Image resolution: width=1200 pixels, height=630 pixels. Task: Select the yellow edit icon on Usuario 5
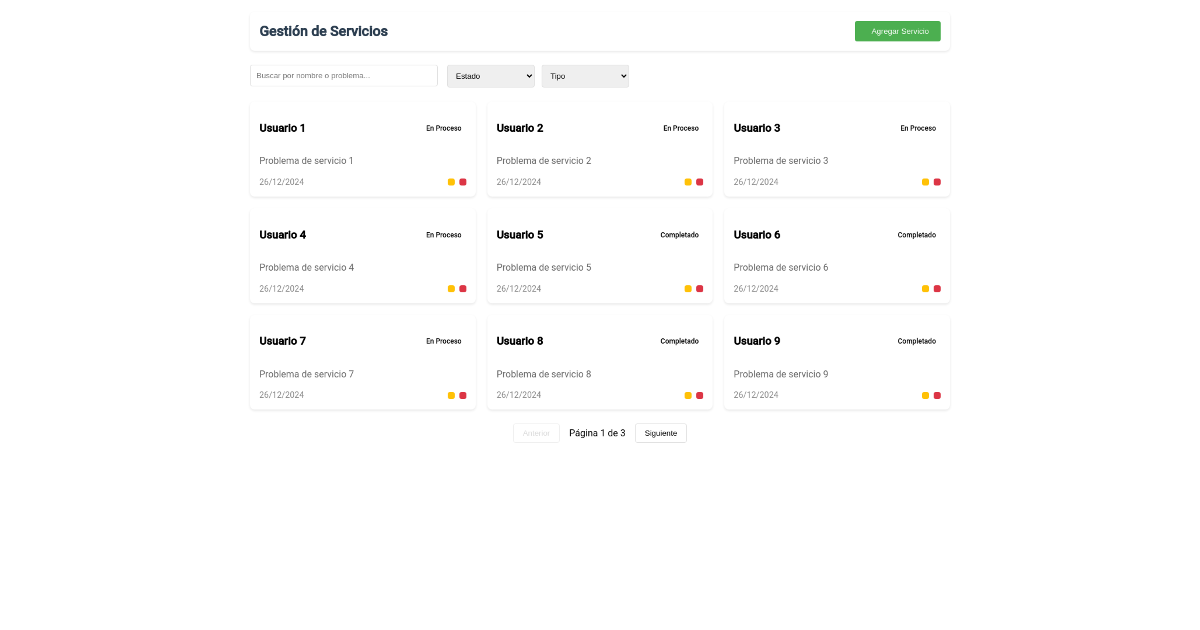click(x=687, y=288)
